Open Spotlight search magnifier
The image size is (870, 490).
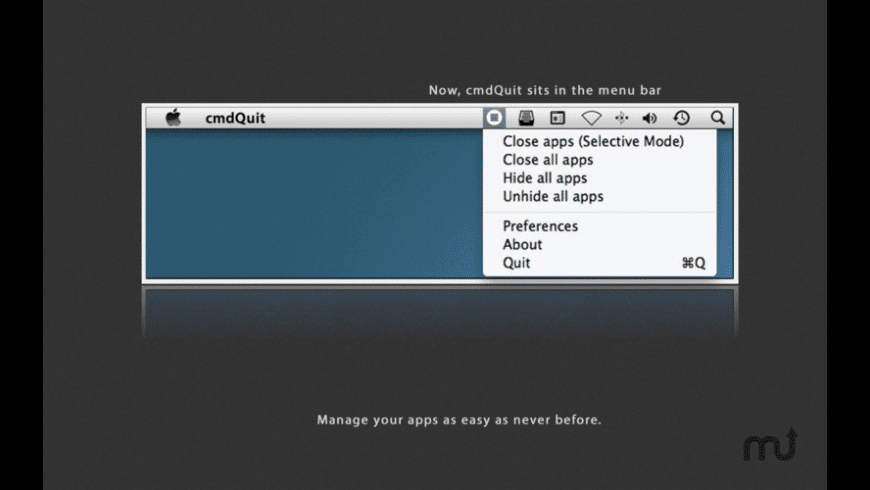[718, 118]
